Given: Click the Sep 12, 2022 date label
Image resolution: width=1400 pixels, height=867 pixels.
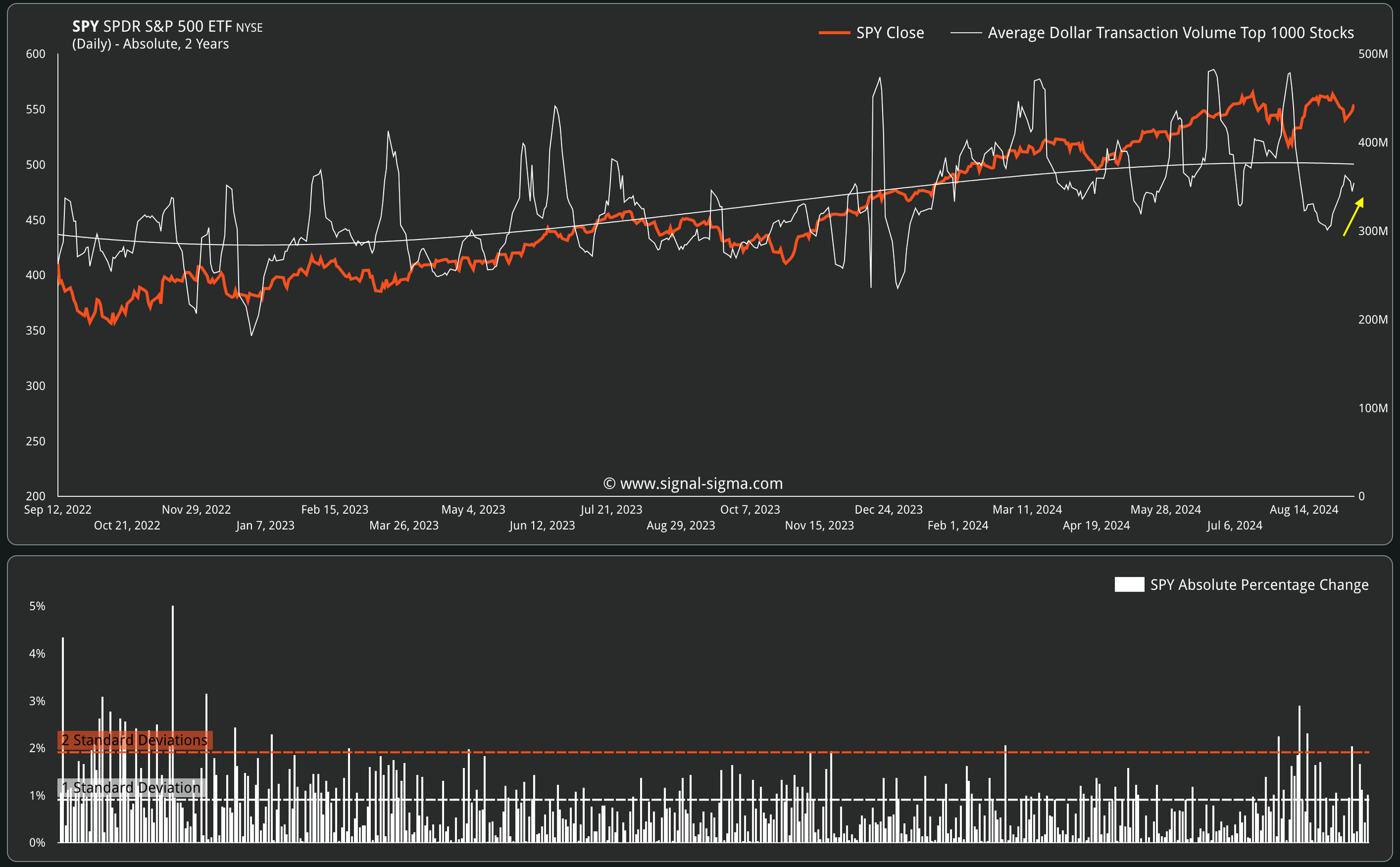Looking at the screenshot, I should 57,509.
